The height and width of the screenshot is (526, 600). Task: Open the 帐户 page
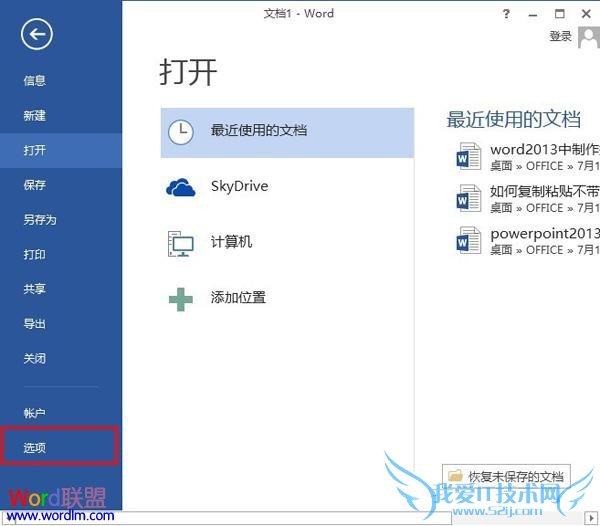[x=34, y=413]
